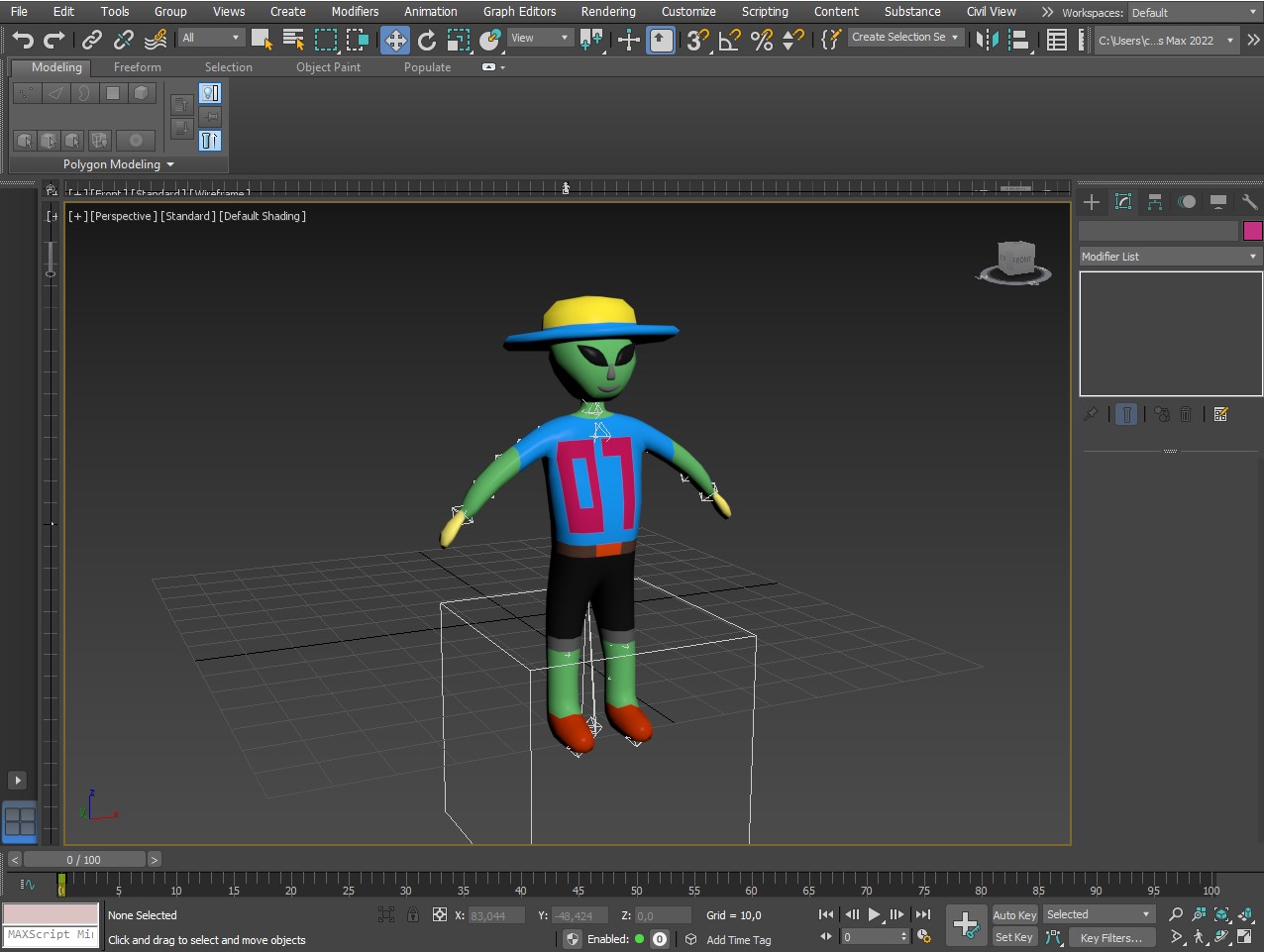This screenshot has height=952, width=1264.
Task: Switch to the Freeform ribbon tab
Action: tap(138, 67)
